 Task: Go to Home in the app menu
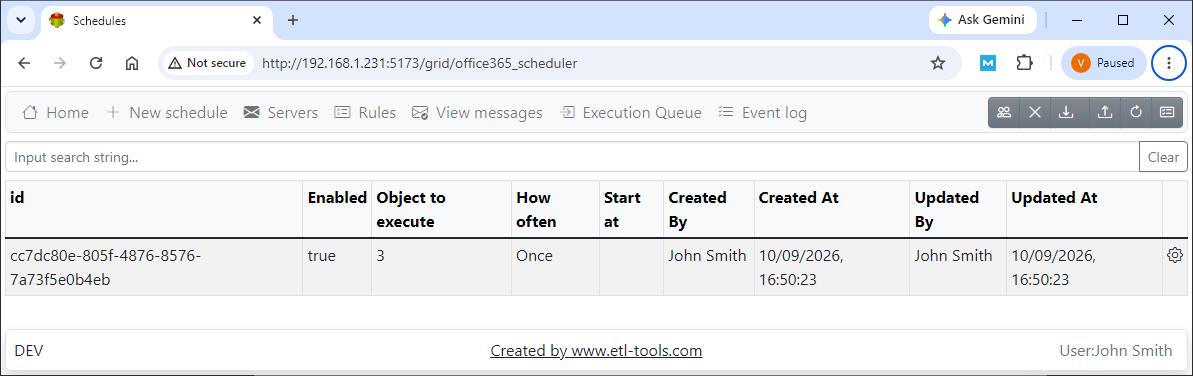click(x=56, y=113)
